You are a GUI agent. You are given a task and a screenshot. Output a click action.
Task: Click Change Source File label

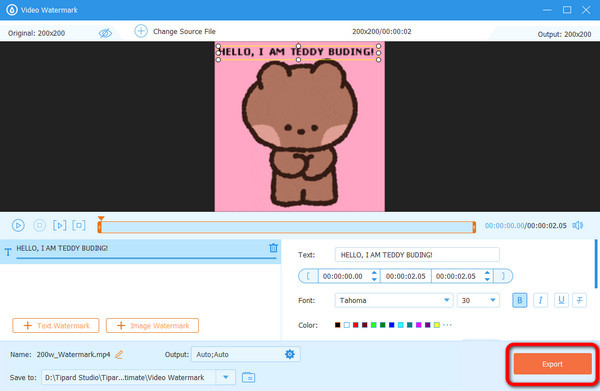(x=184, y=31)
